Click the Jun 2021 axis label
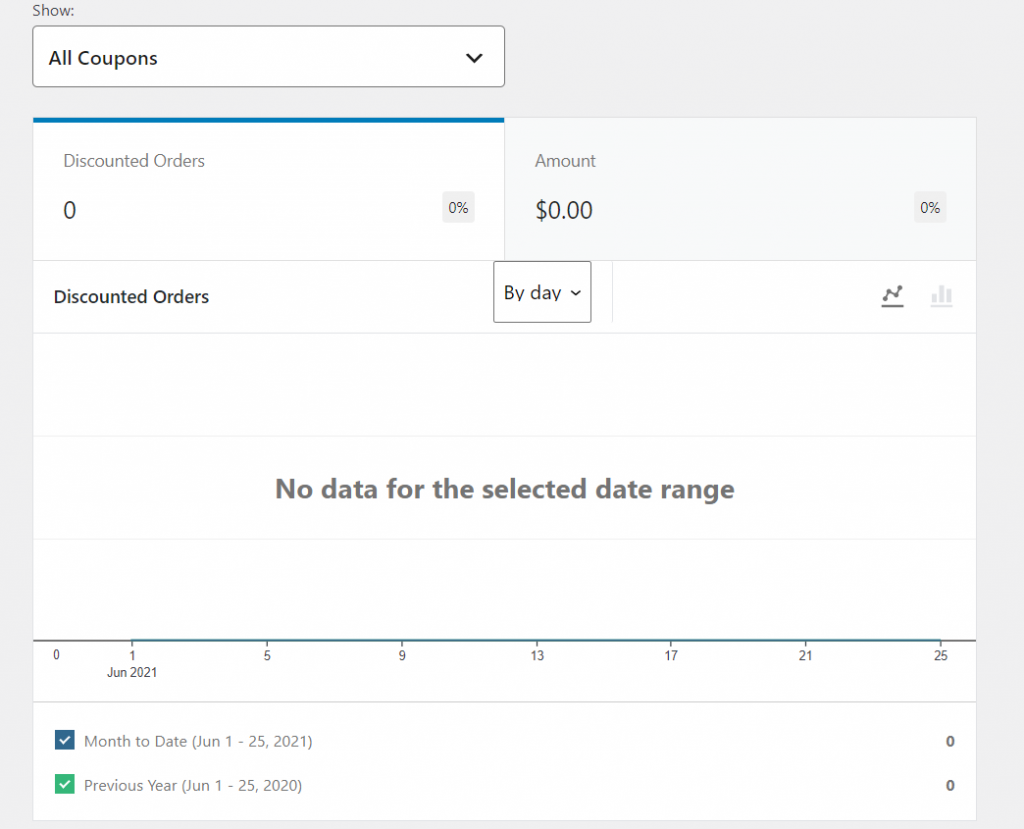The width and height of the screenshot is (1024, 829). [x=132, y=673]
